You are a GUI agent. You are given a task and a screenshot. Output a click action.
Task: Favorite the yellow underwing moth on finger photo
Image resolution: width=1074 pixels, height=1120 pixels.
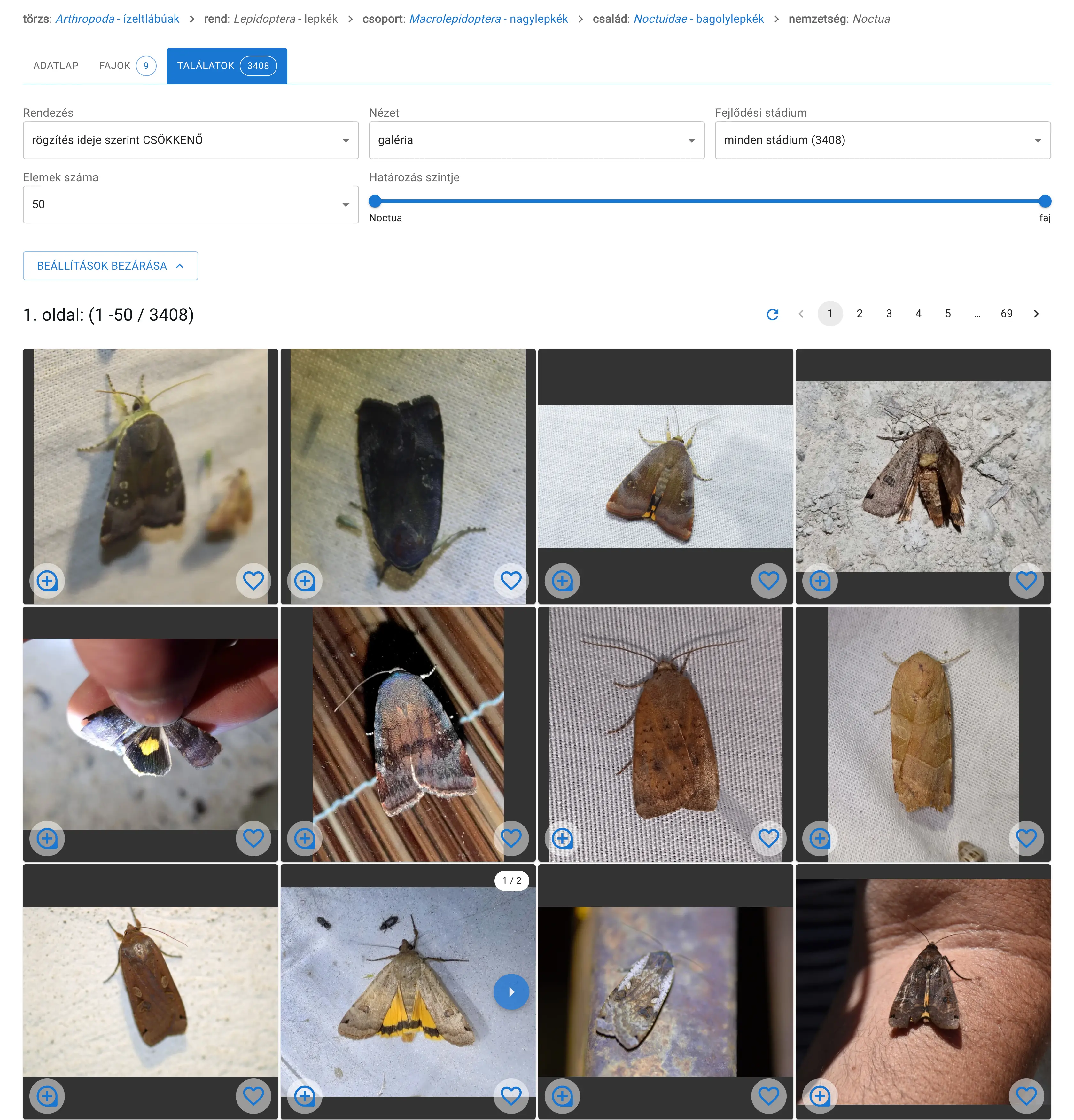click(x=253, y=838)
